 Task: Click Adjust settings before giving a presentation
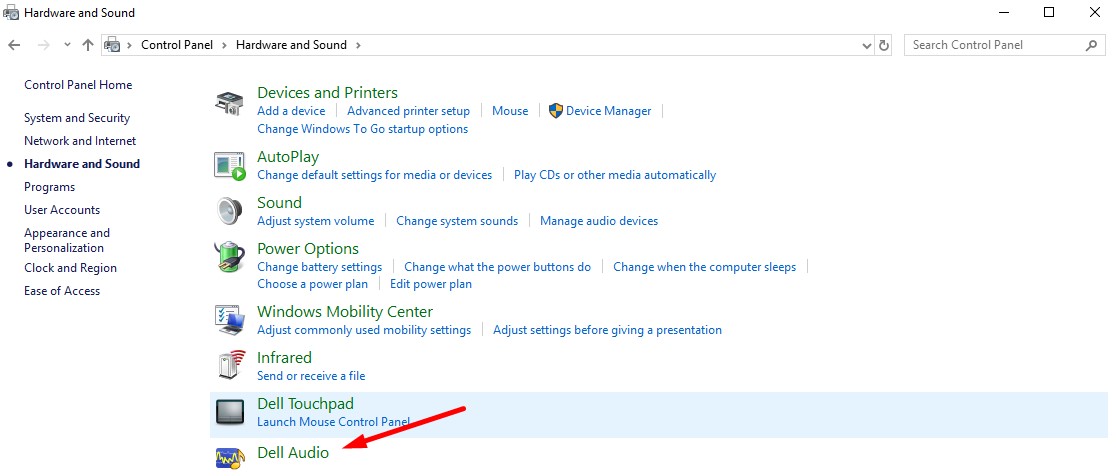[607, 330]
